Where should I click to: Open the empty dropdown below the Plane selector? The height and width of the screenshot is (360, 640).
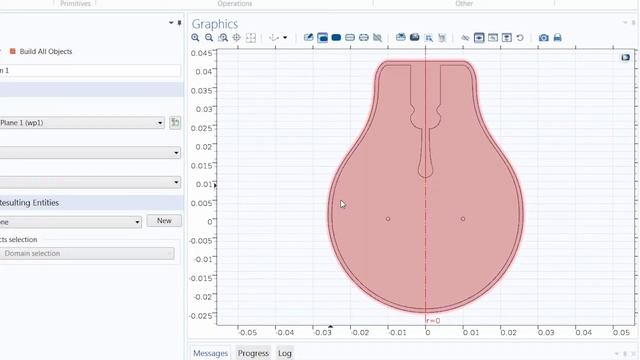point(90,153)
